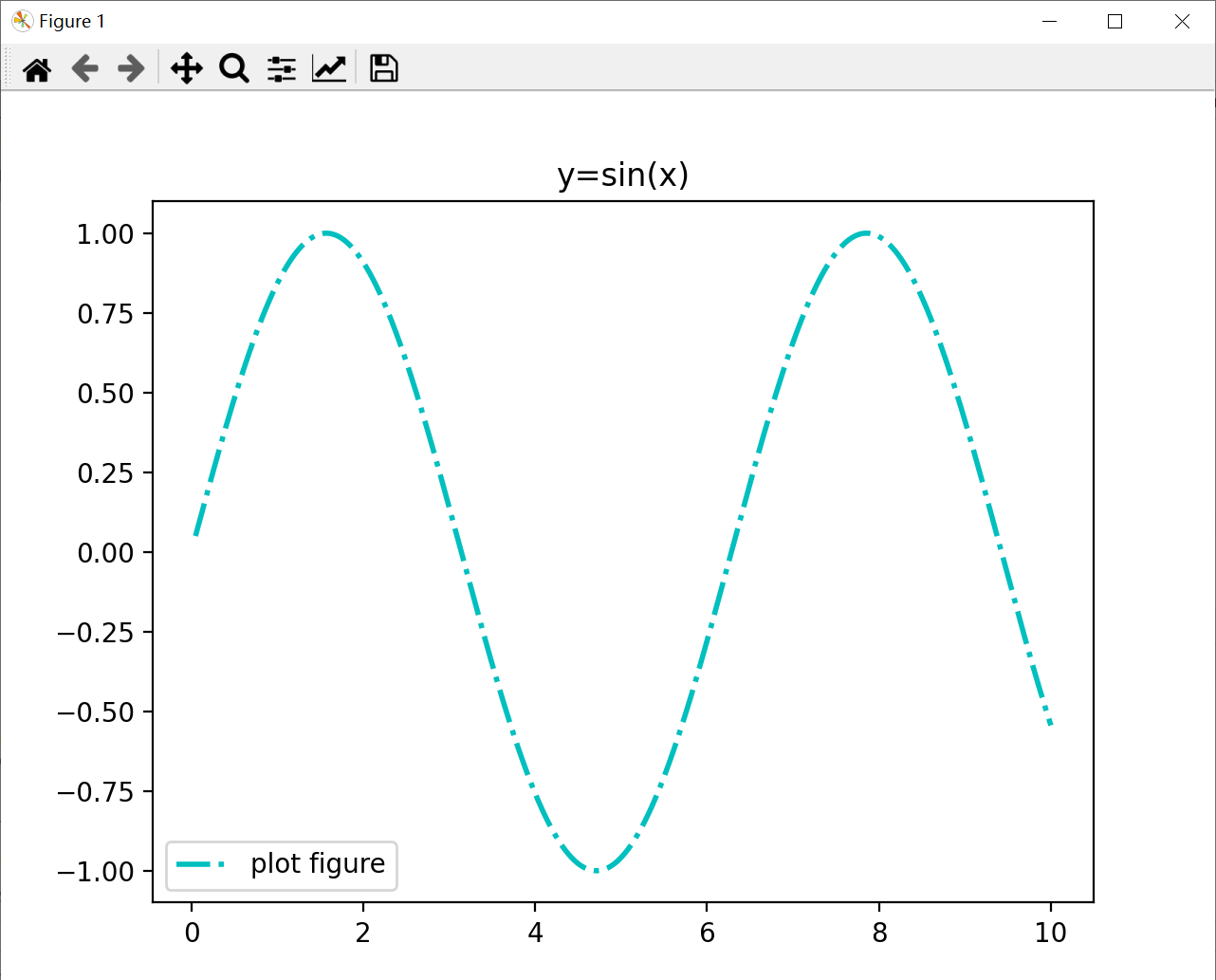Screen dimensions: 1216x980
Task: Save the figure with the floppy disk icon
Action: point(383,68)
